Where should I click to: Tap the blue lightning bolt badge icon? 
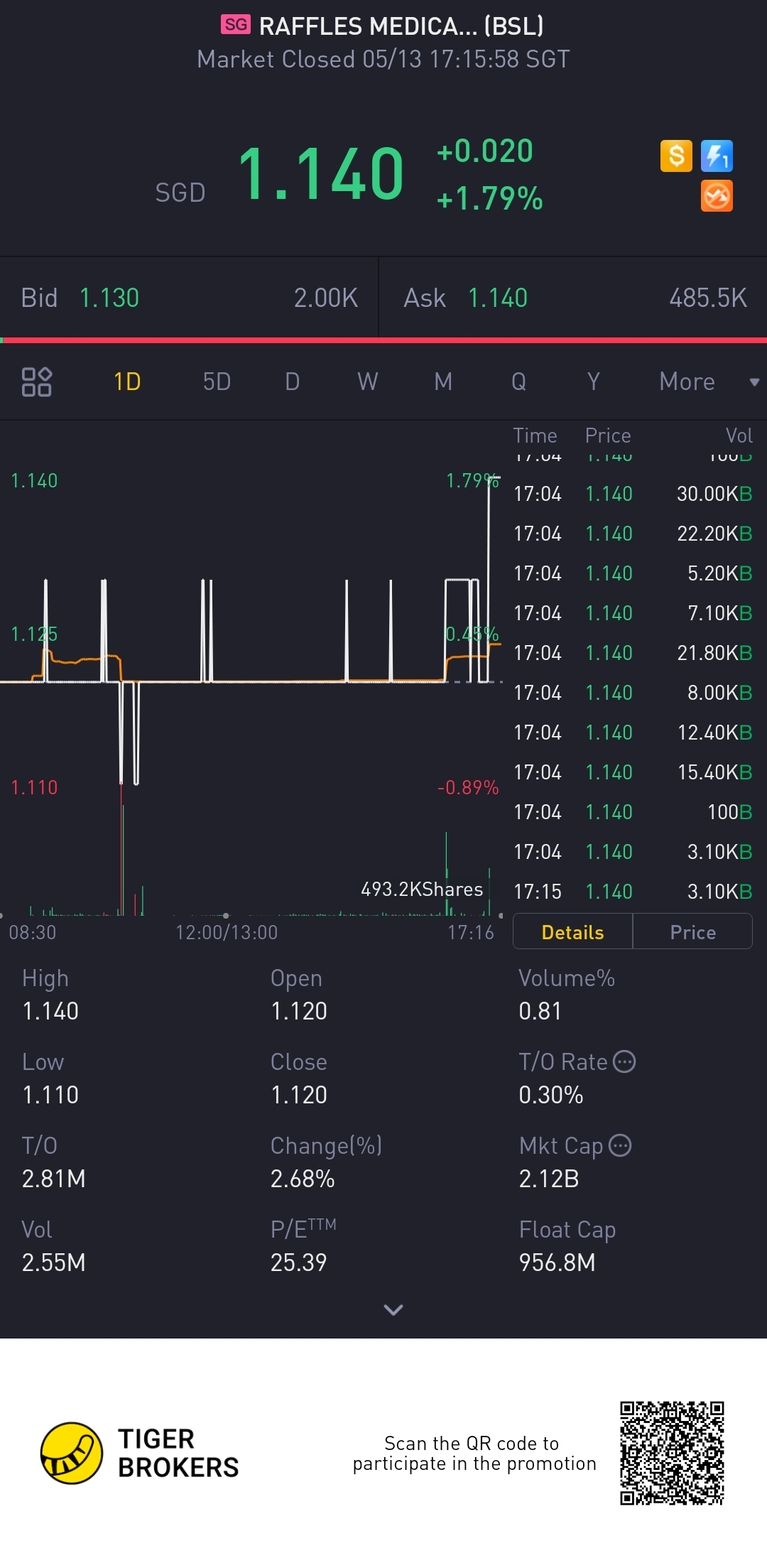point(717,156)
